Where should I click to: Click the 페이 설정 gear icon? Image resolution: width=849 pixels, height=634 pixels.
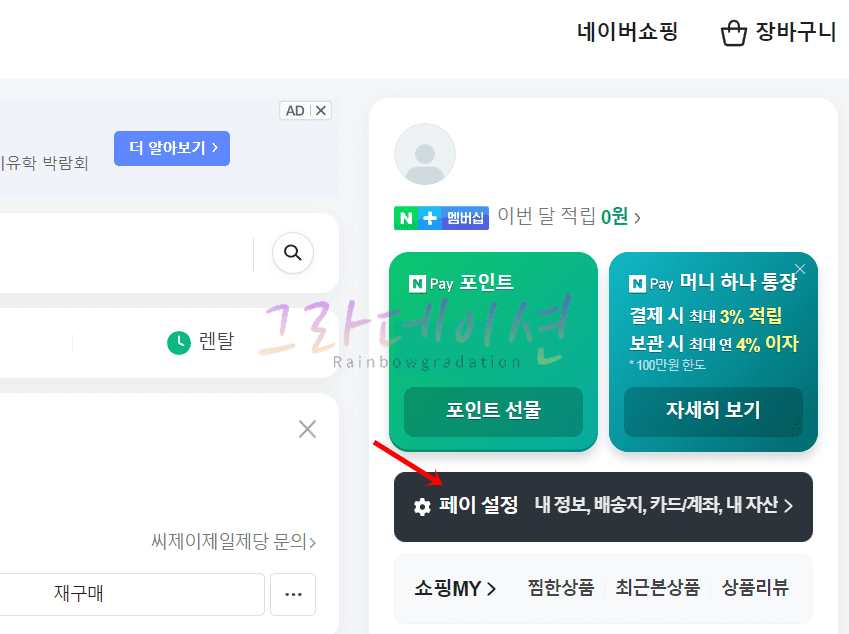click(x=422, y=507)
